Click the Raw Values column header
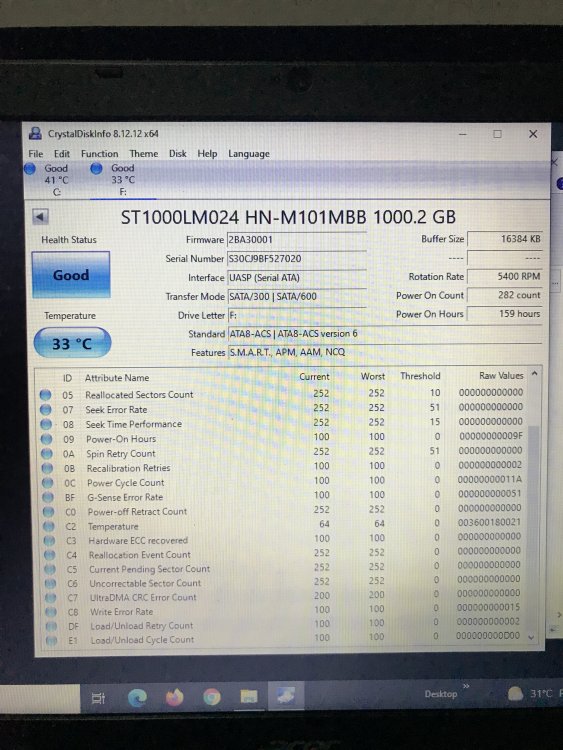Screen dimensions: 563x750 click(501, 375)
